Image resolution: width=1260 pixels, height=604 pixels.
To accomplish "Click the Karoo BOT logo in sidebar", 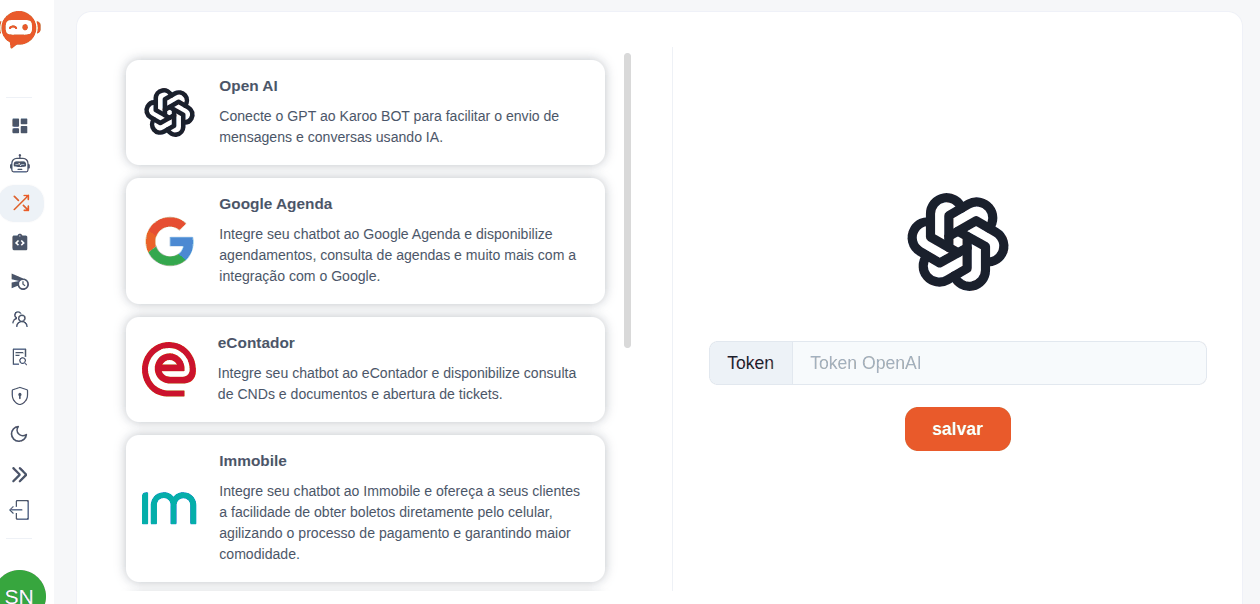I will (20, 30).
